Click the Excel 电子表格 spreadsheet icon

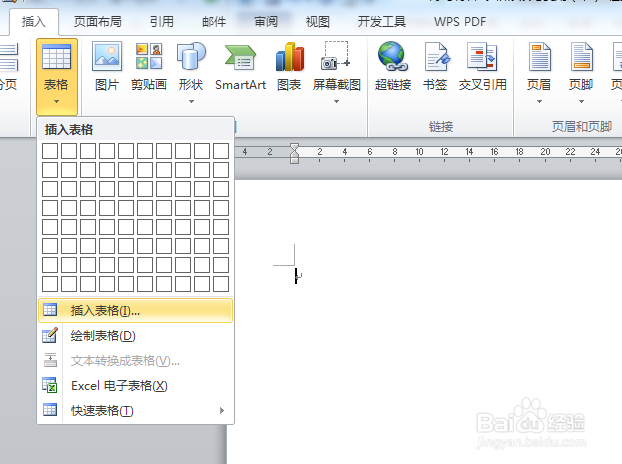pyautogui.click(x=50, y=385)
